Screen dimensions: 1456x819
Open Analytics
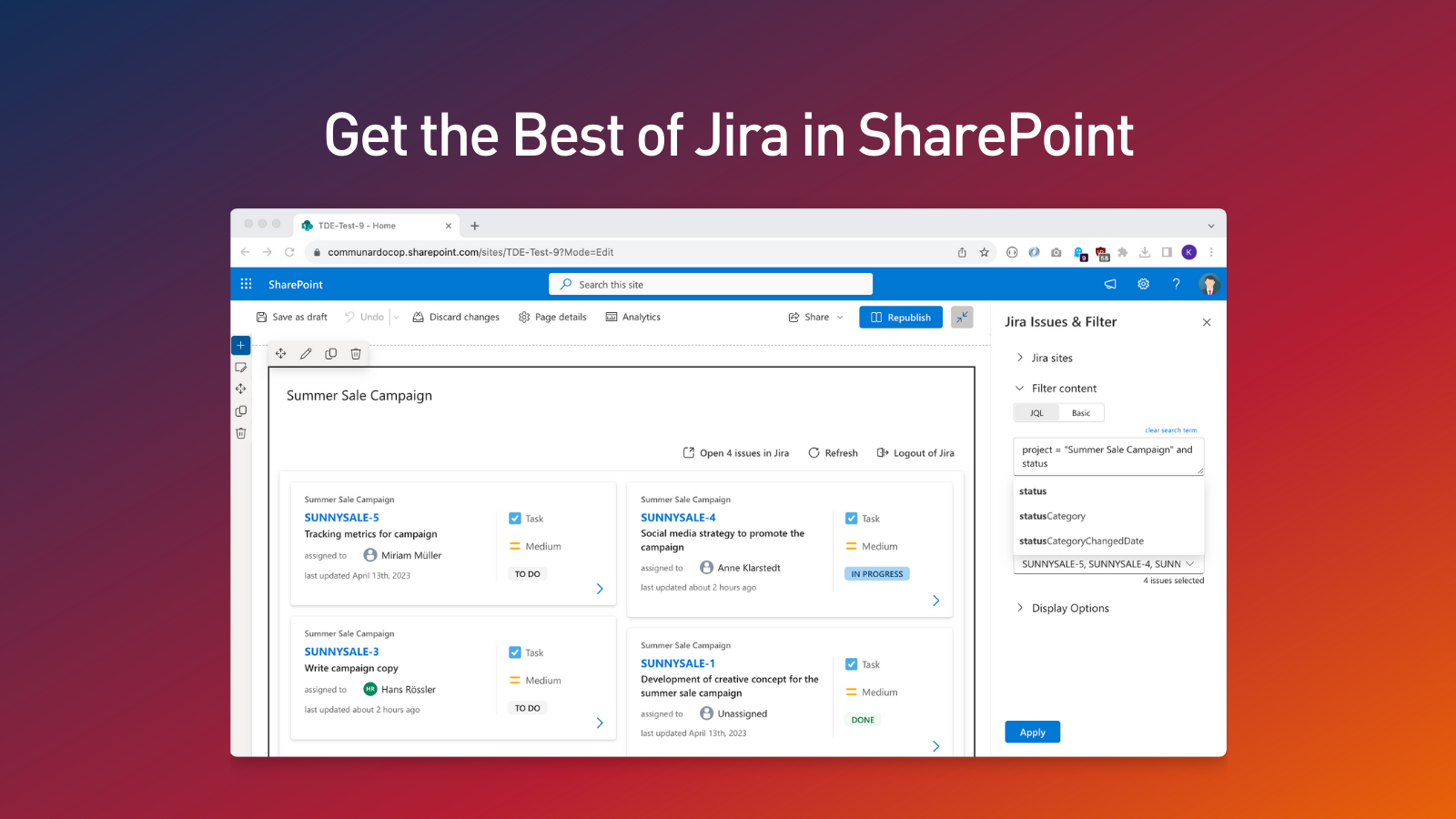pyautogui.click(x=633, y=317)
